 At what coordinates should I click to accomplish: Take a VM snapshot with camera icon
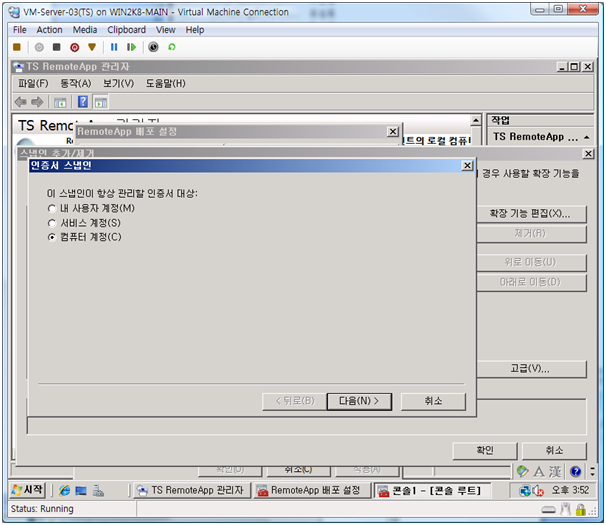[x=153, y=47]
